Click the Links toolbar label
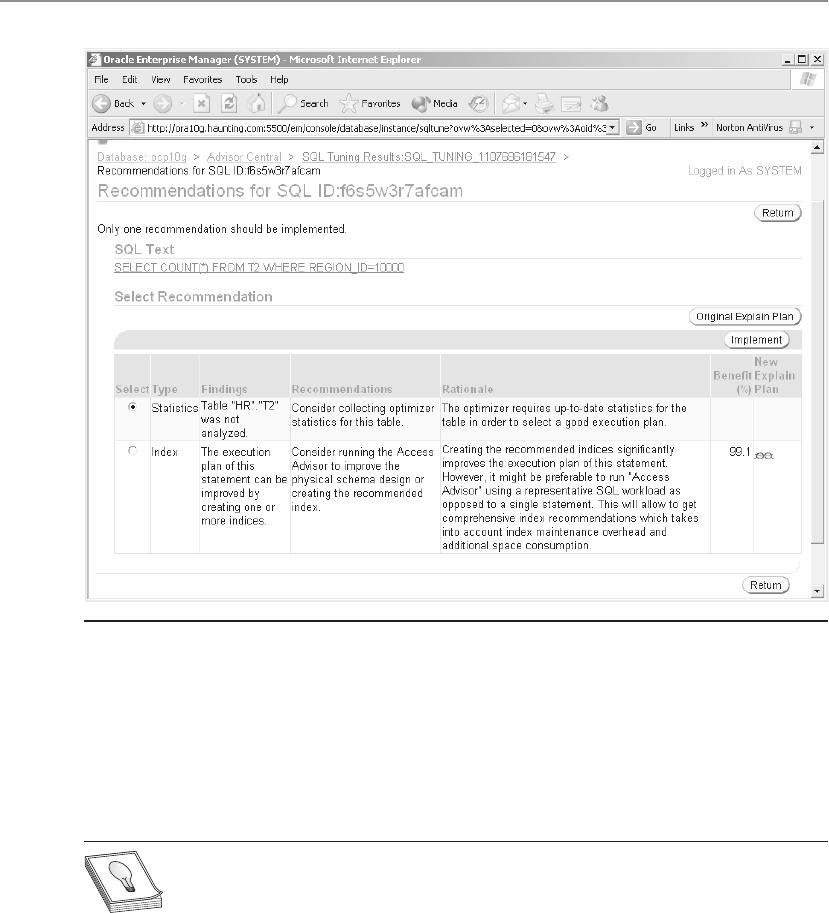Viewport: 829px width, 913px height. click(x=684, y=128)
